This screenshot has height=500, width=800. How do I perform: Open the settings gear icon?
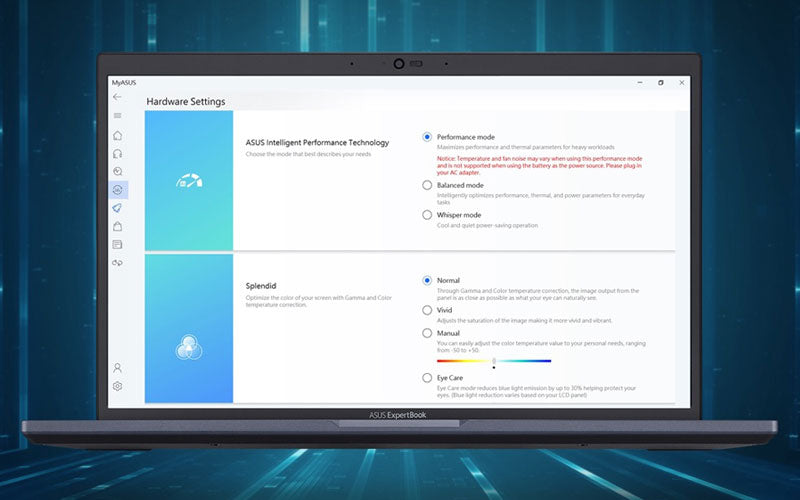(x=117, y=386)
